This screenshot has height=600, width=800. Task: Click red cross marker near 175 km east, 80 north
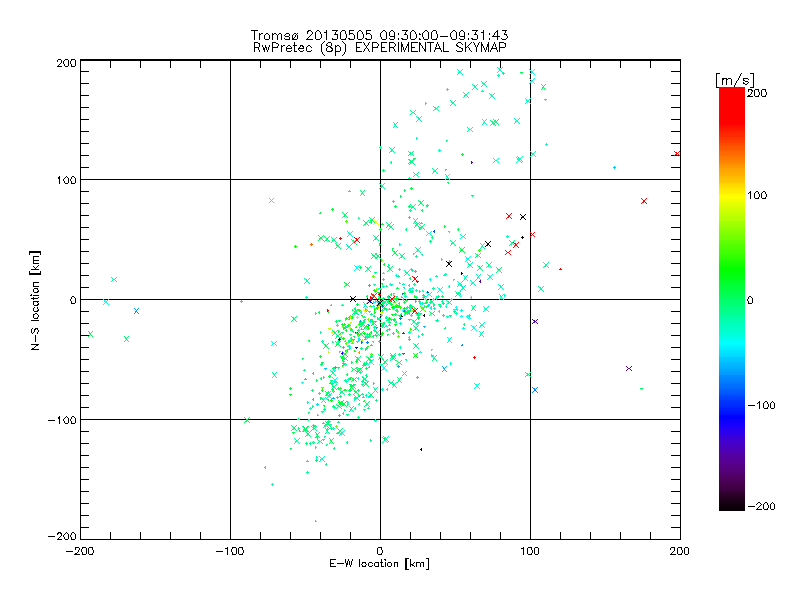[x=644, y=201]
